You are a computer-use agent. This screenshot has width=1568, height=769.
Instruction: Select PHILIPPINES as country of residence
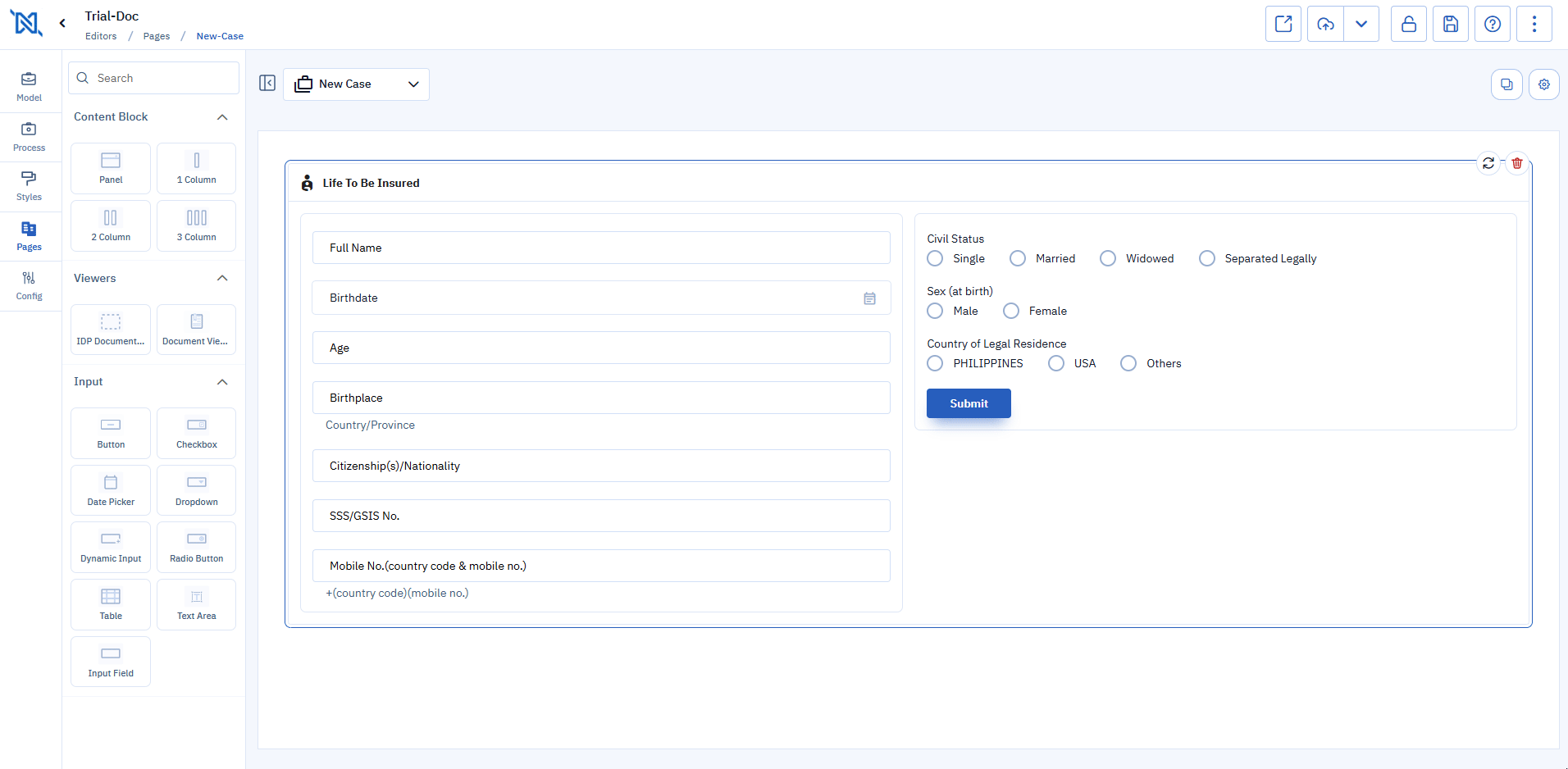(x=935, y=363)
